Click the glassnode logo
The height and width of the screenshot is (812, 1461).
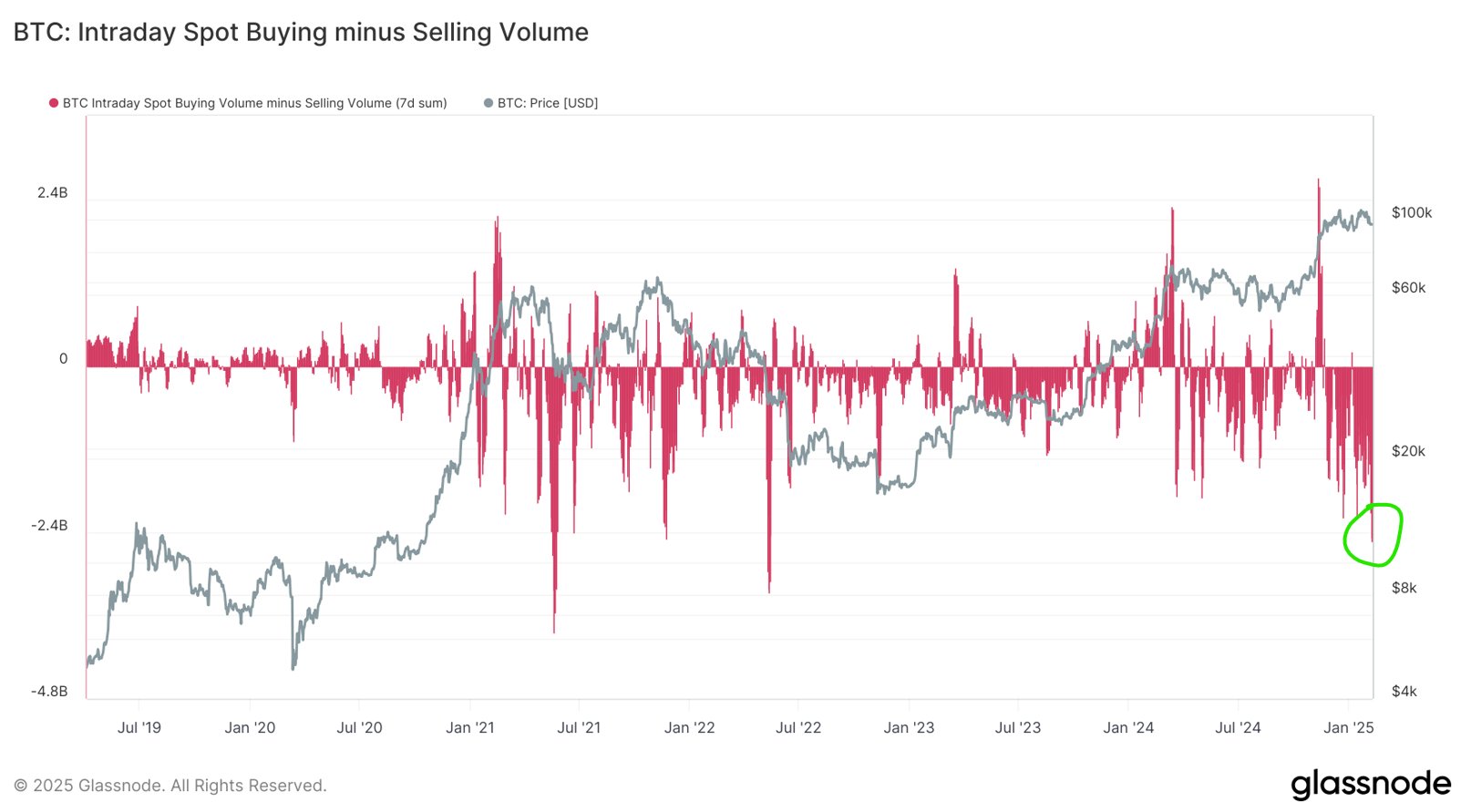1371,784
